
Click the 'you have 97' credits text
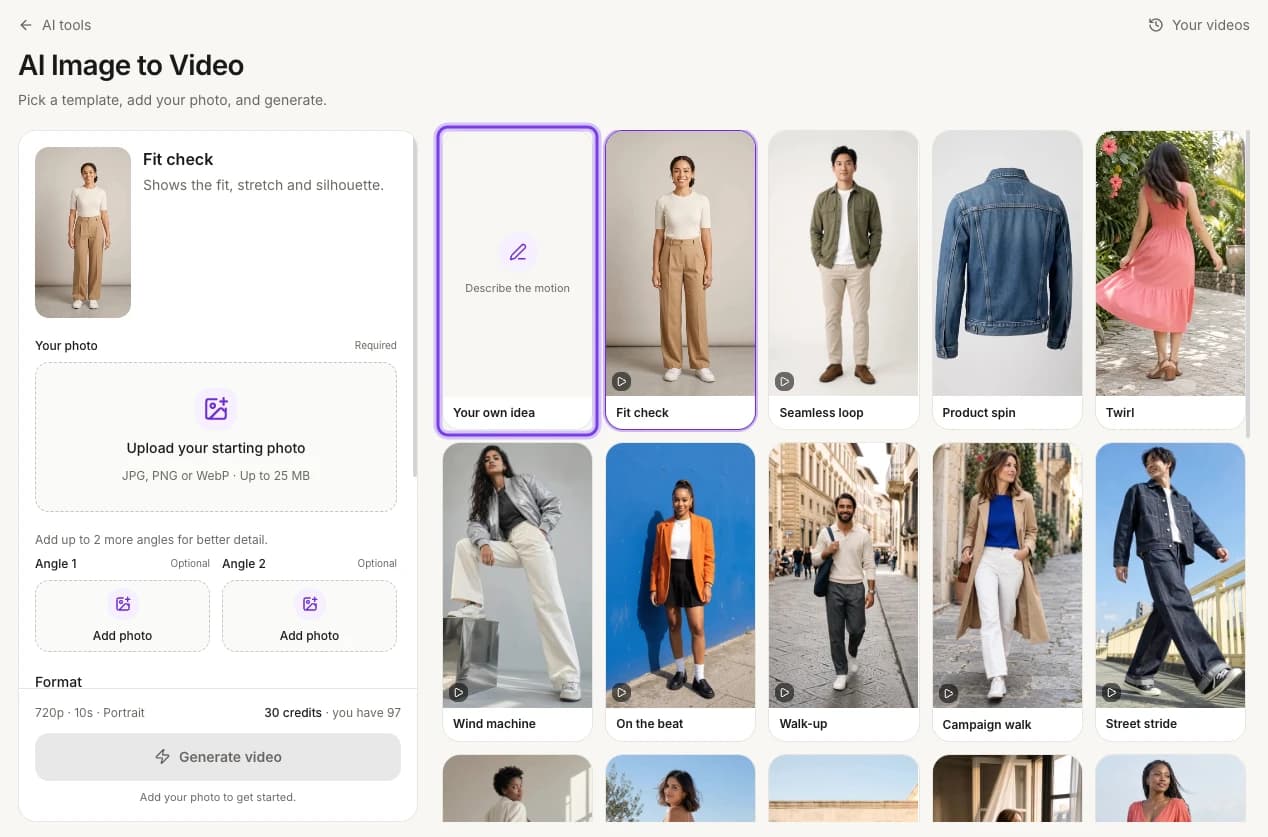366,713
